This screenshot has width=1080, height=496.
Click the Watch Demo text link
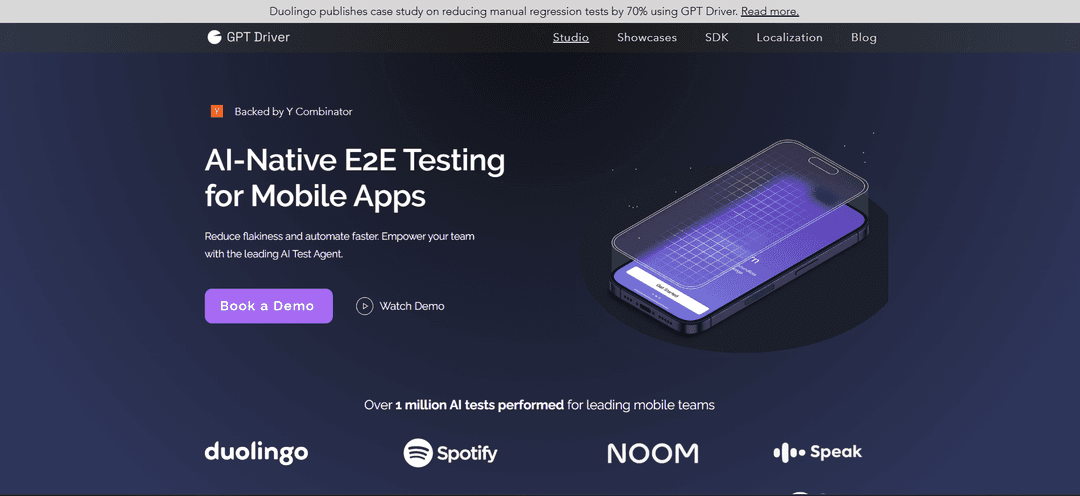[x=411, y=306]
